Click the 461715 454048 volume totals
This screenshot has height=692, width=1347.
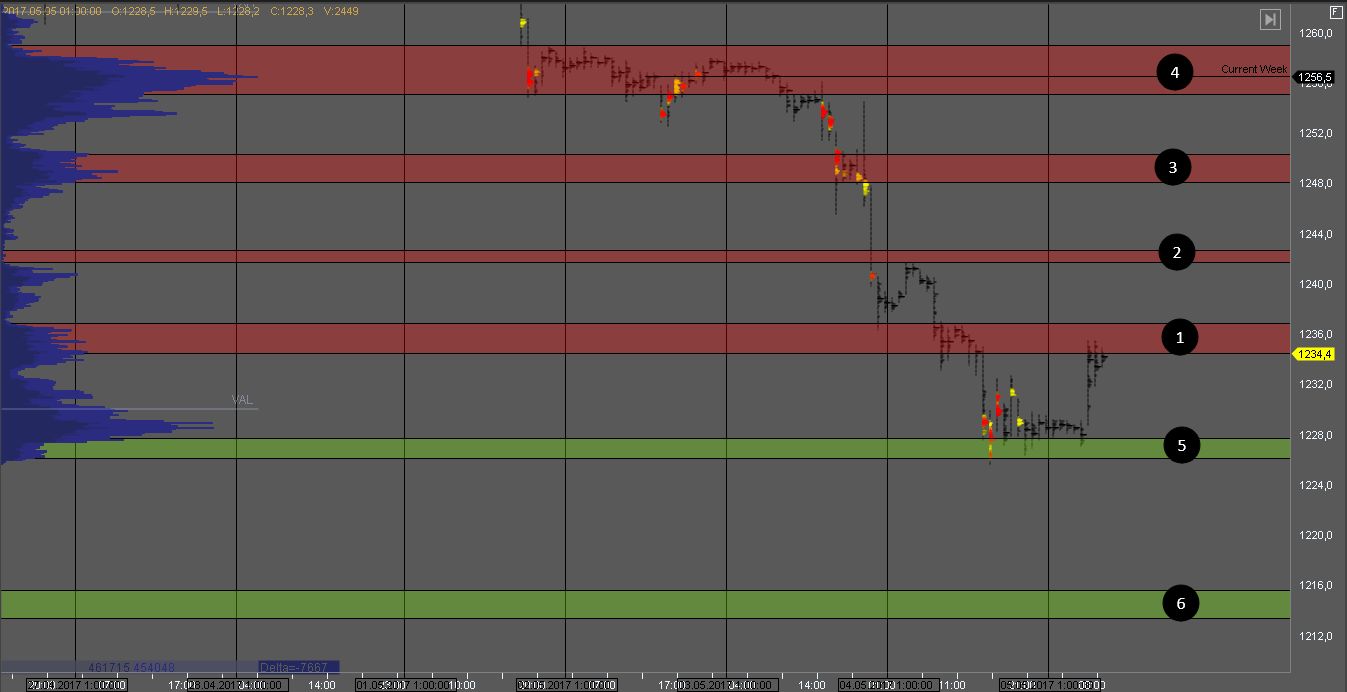pyautogui.click(x=131, y=667)
